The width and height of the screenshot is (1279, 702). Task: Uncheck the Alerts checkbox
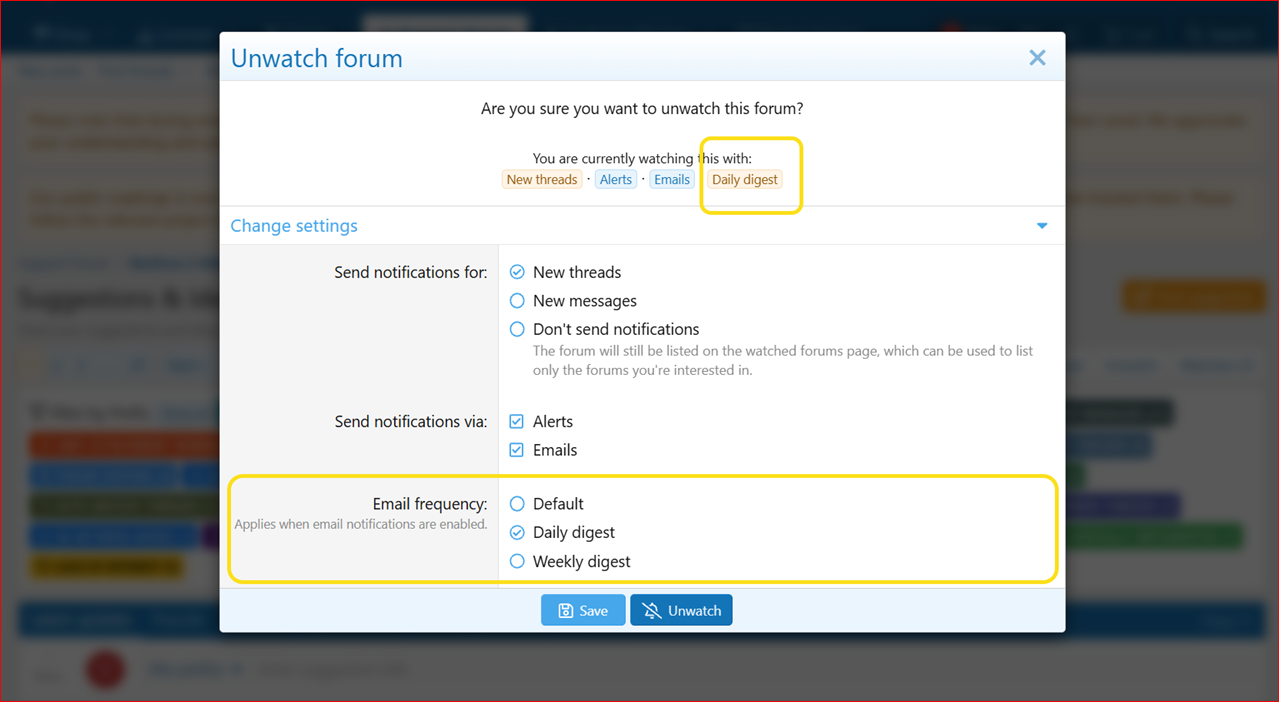[517, 422]
